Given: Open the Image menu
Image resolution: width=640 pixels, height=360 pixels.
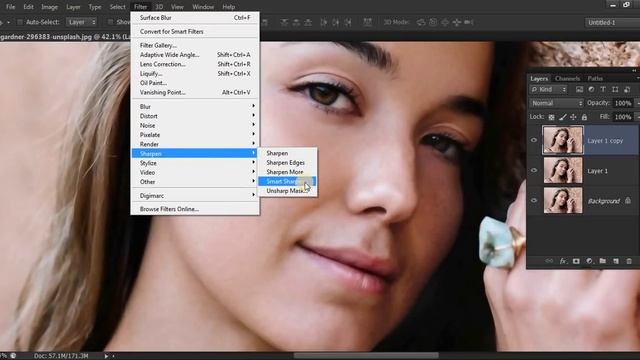Looking at the screenshot, I should (x=49, y=7).
